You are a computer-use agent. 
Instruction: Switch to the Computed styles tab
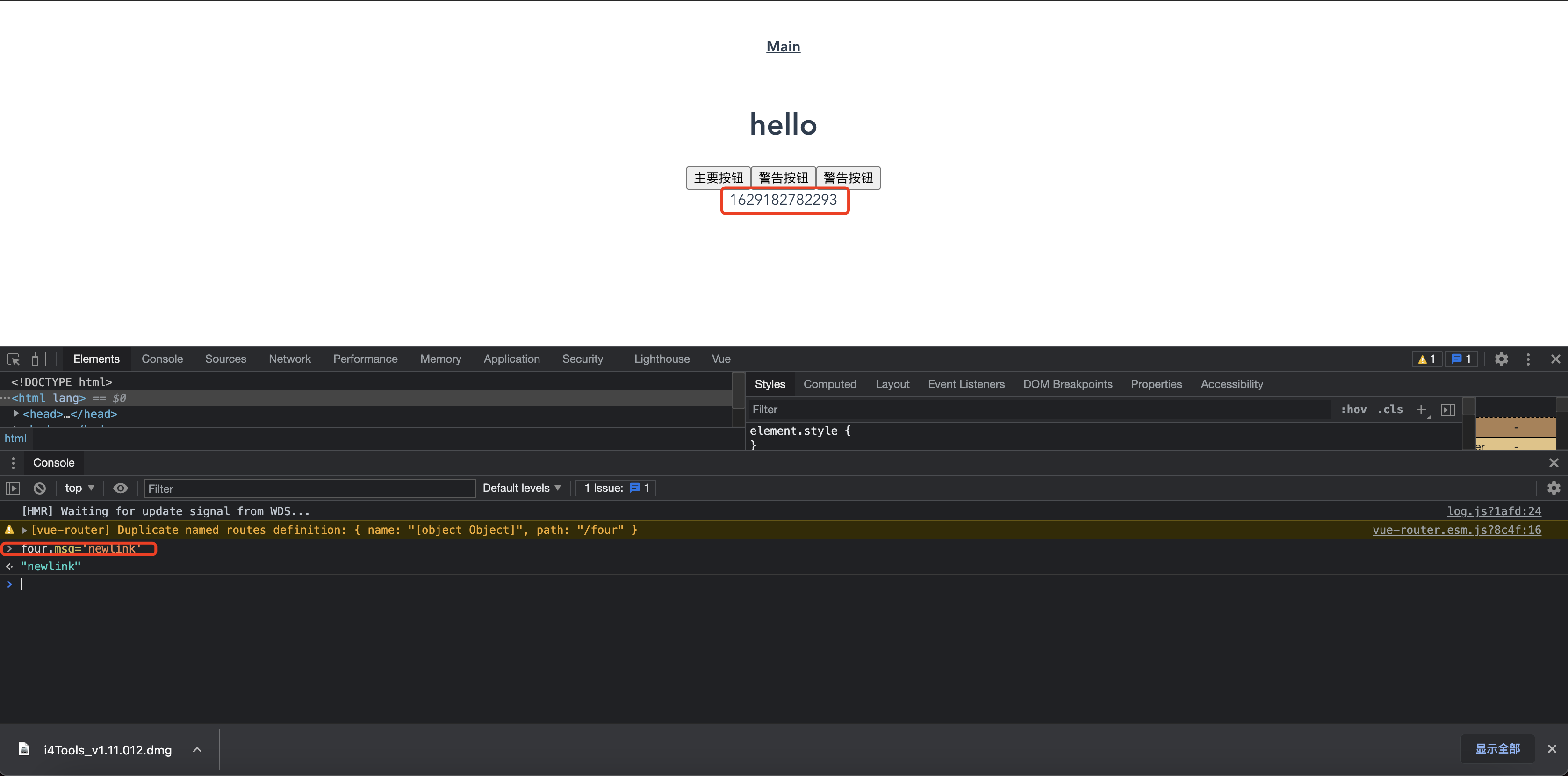(830, 384)
